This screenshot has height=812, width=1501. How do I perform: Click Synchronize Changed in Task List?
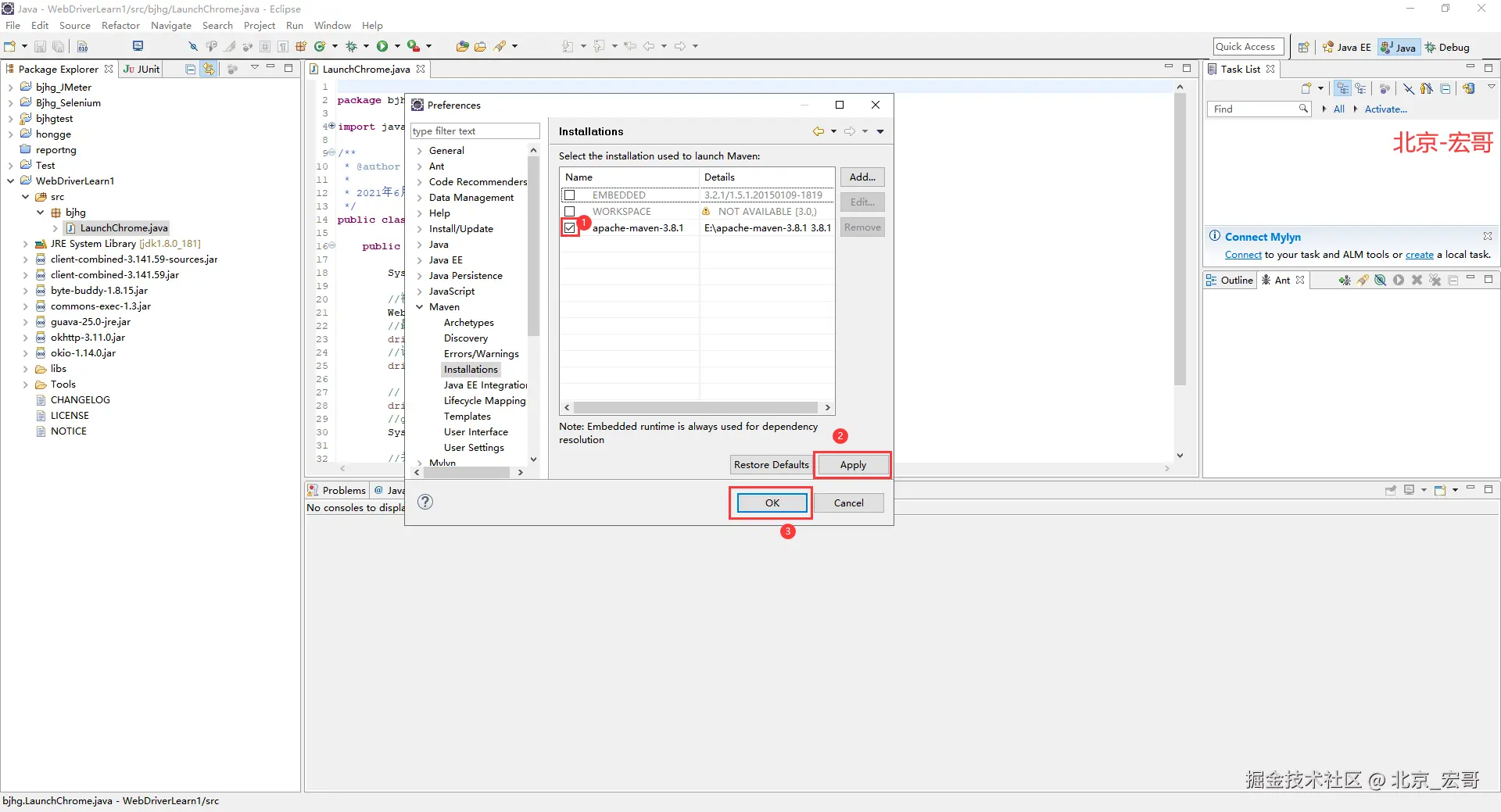tap(1469, 88)
